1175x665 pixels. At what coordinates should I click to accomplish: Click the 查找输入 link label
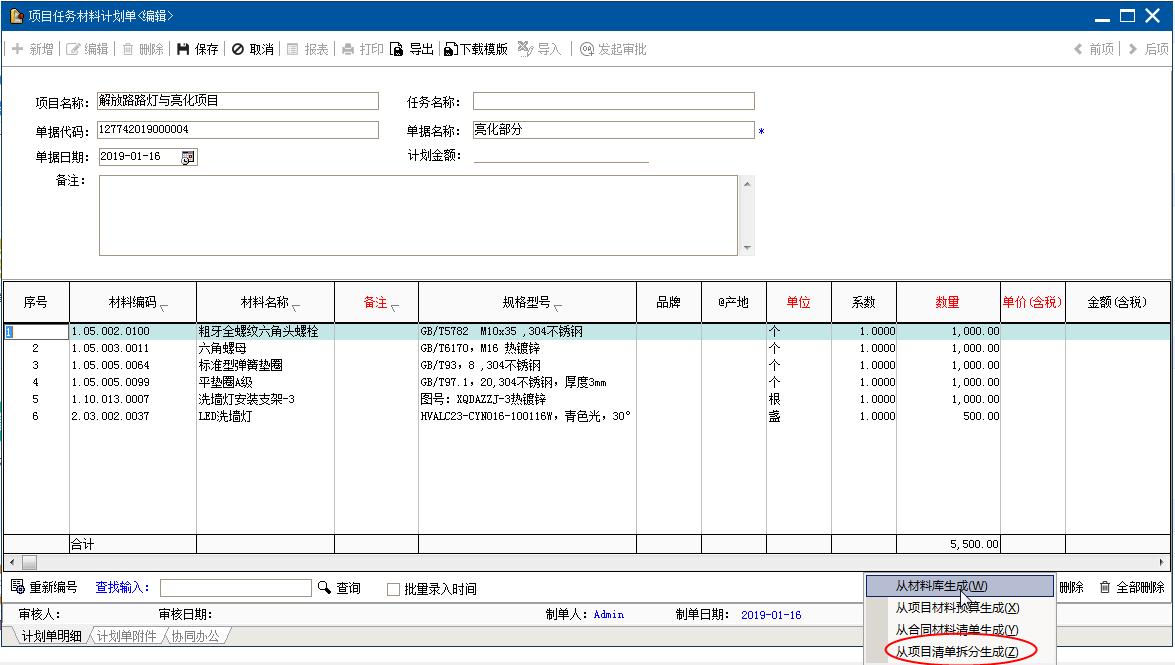pos(122,588)
